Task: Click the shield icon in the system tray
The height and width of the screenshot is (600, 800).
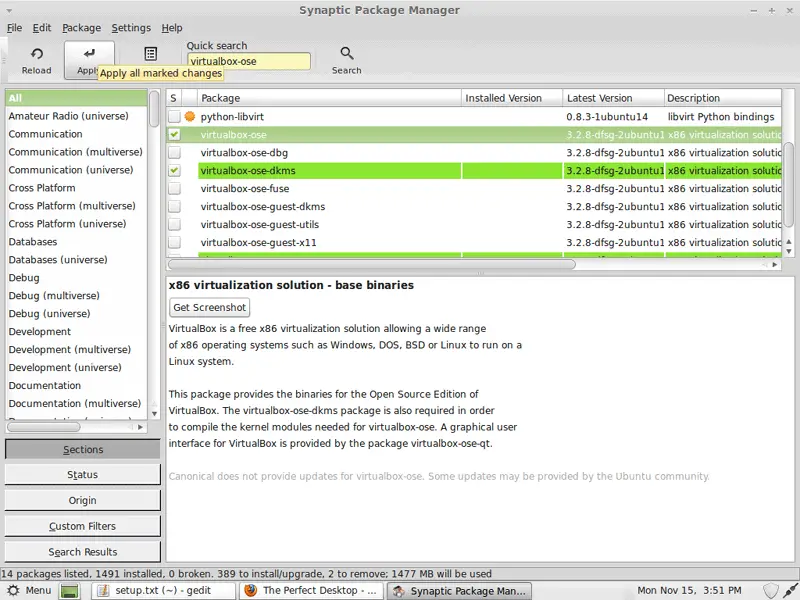Action: (770, 591)
